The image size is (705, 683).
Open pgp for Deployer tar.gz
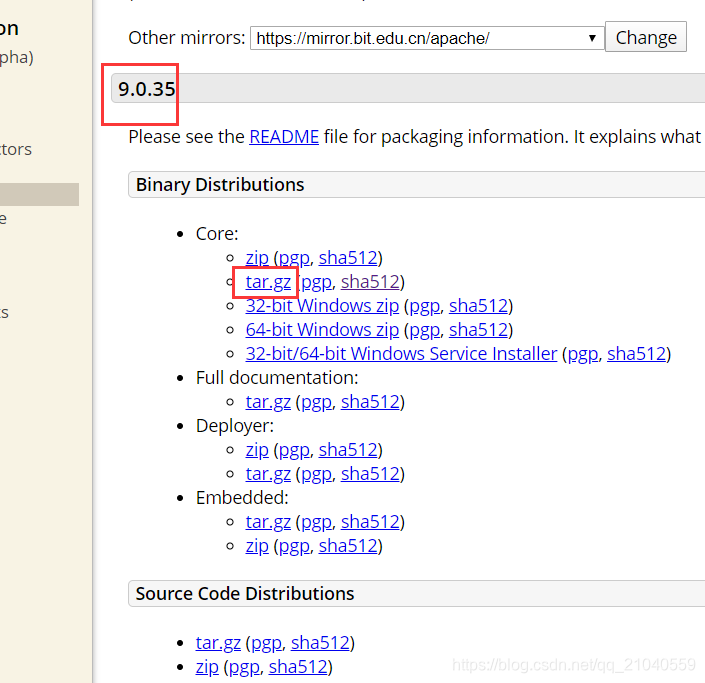tap(317, 474)
